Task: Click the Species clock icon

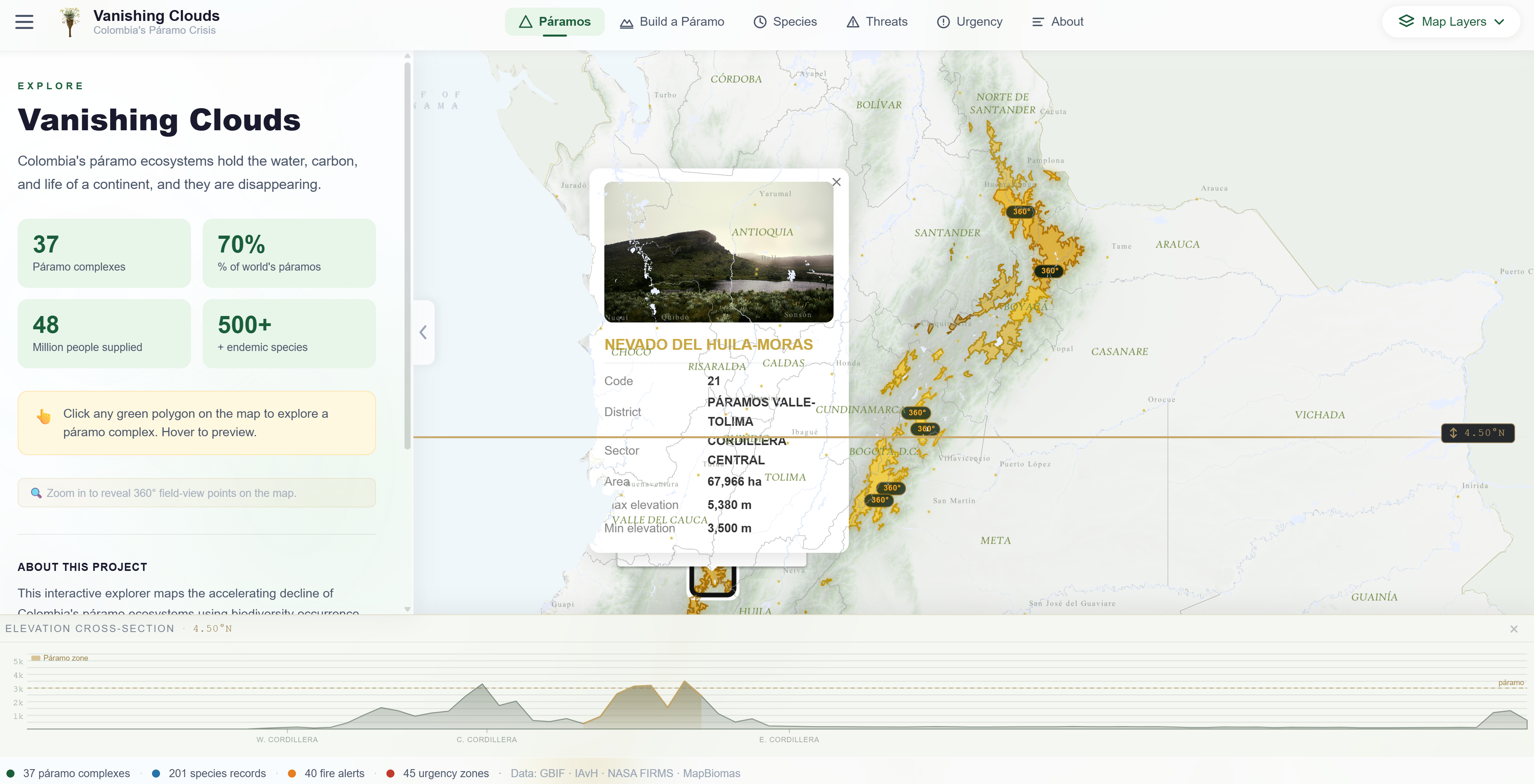Action: (760, 22)
